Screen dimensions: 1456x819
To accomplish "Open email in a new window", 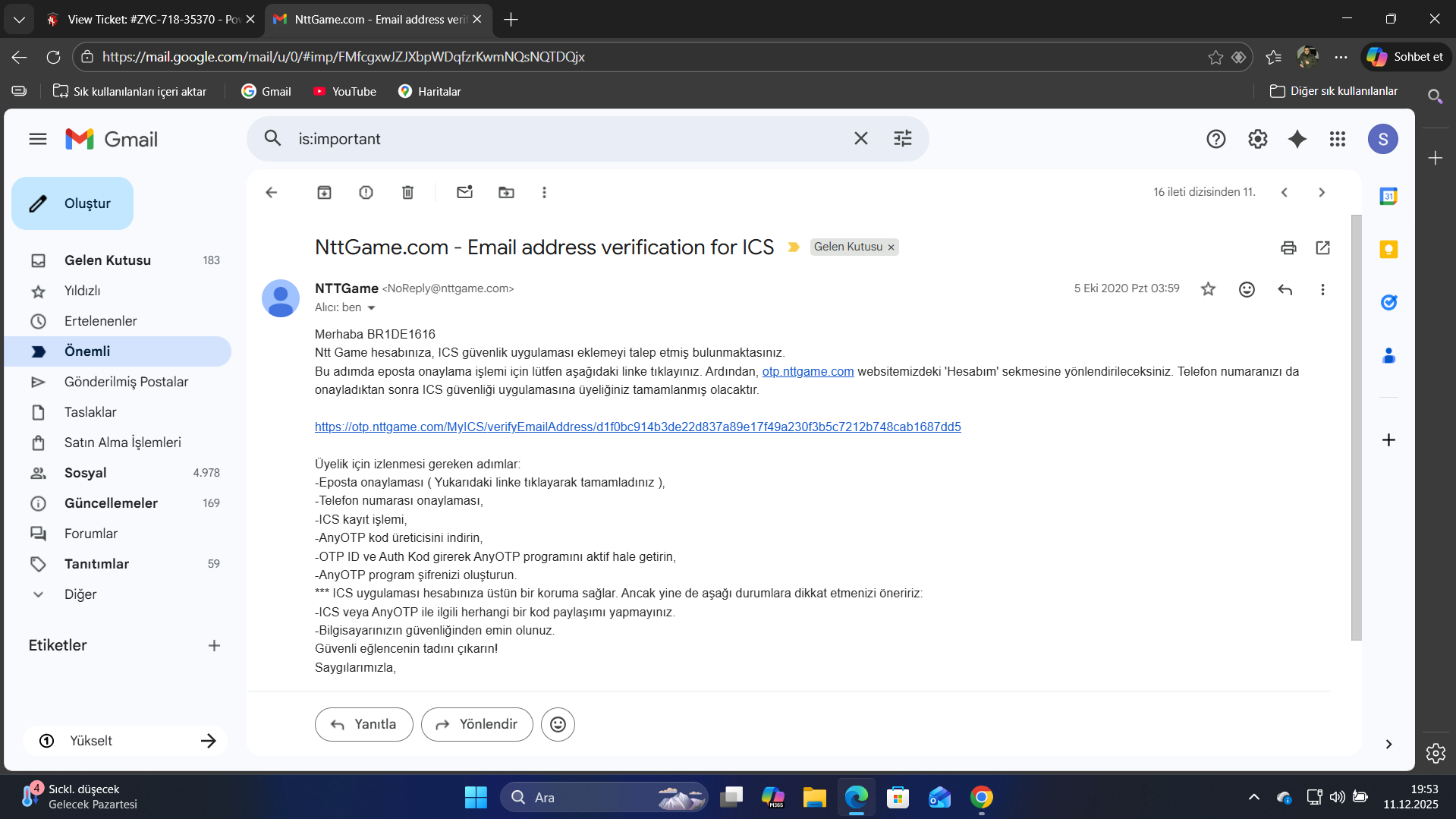I will pyautogui.click(x=1322, y=247).
